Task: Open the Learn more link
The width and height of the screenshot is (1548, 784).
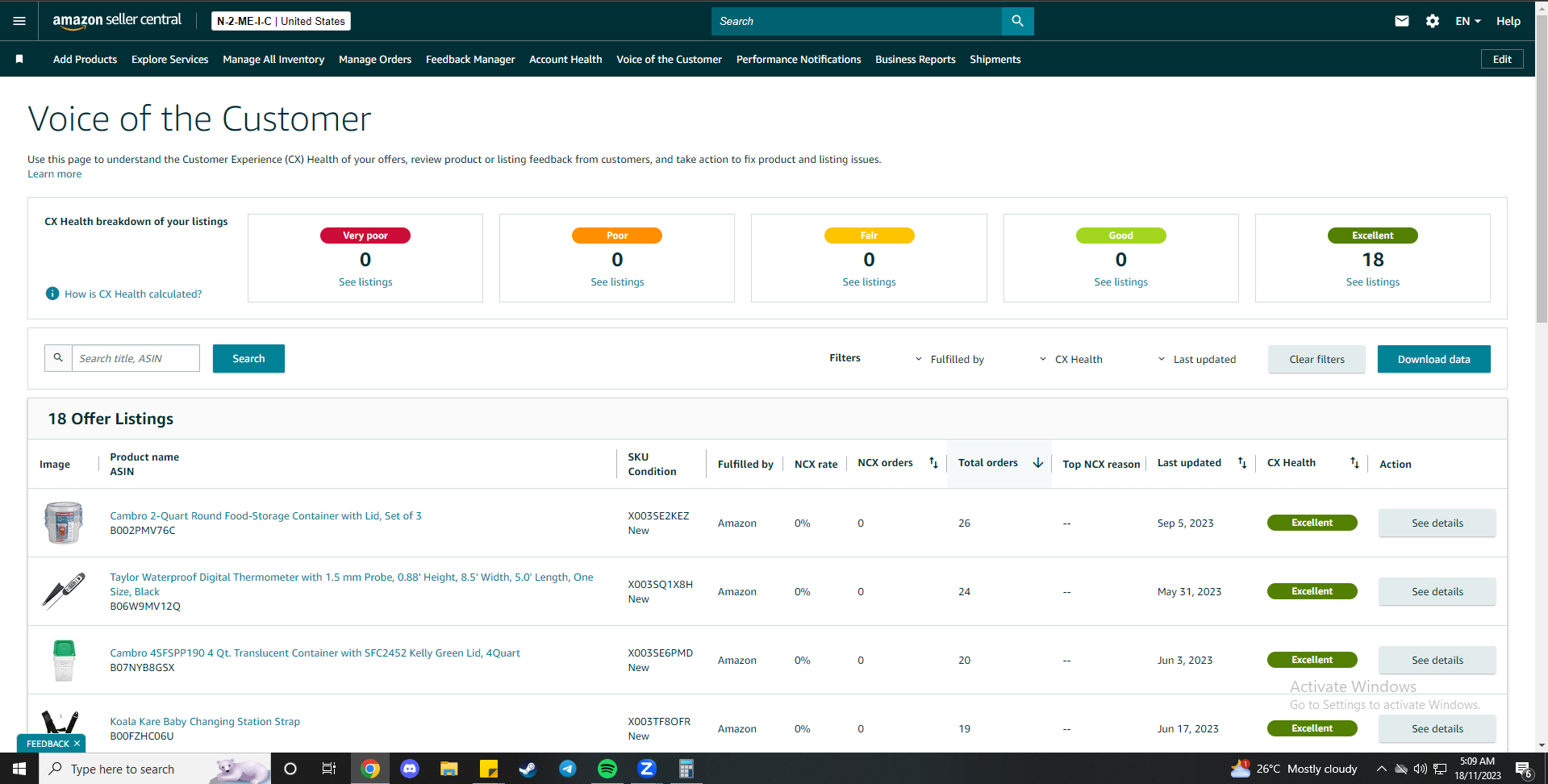Action: [x=55, y=174]
